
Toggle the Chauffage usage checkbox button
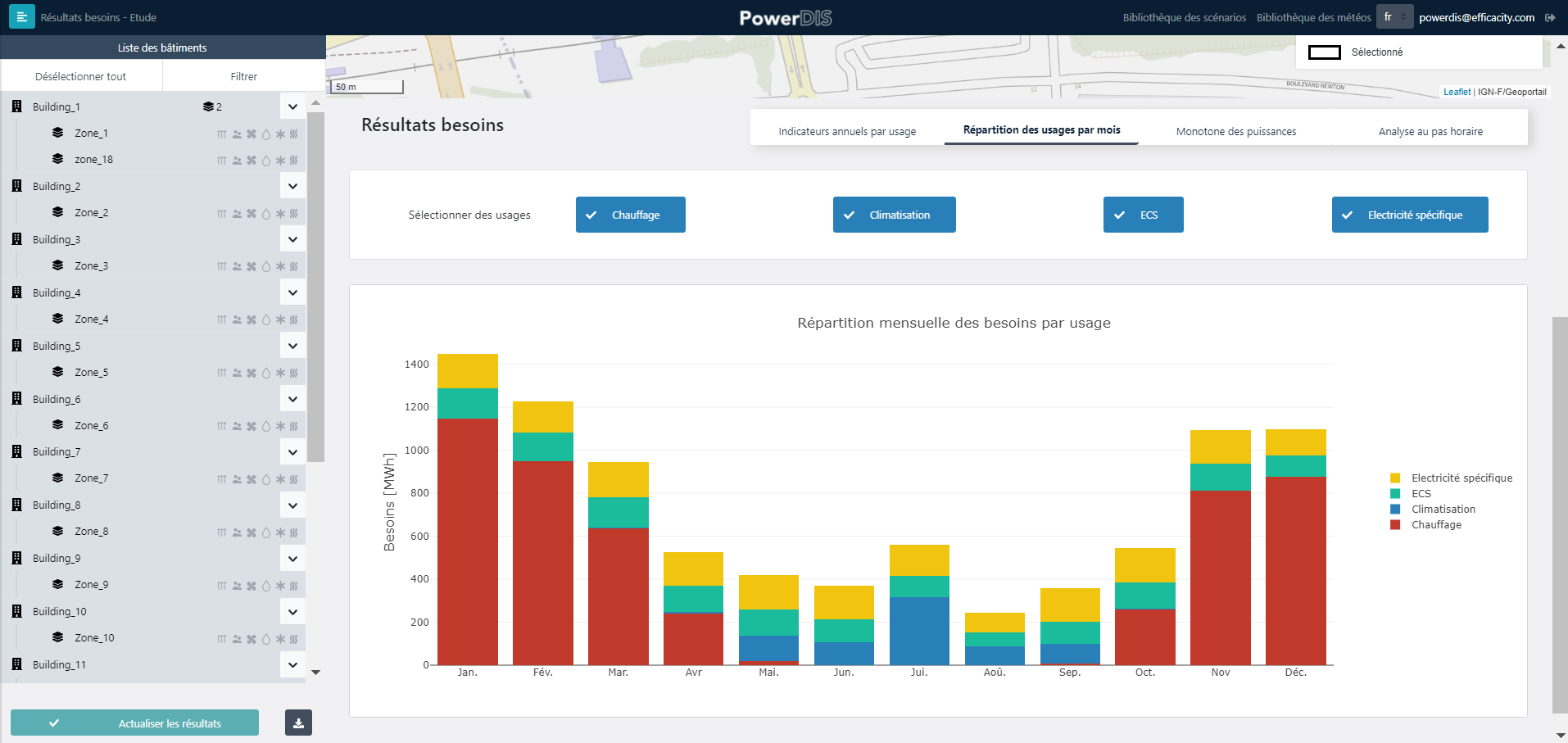click(631, 215)
